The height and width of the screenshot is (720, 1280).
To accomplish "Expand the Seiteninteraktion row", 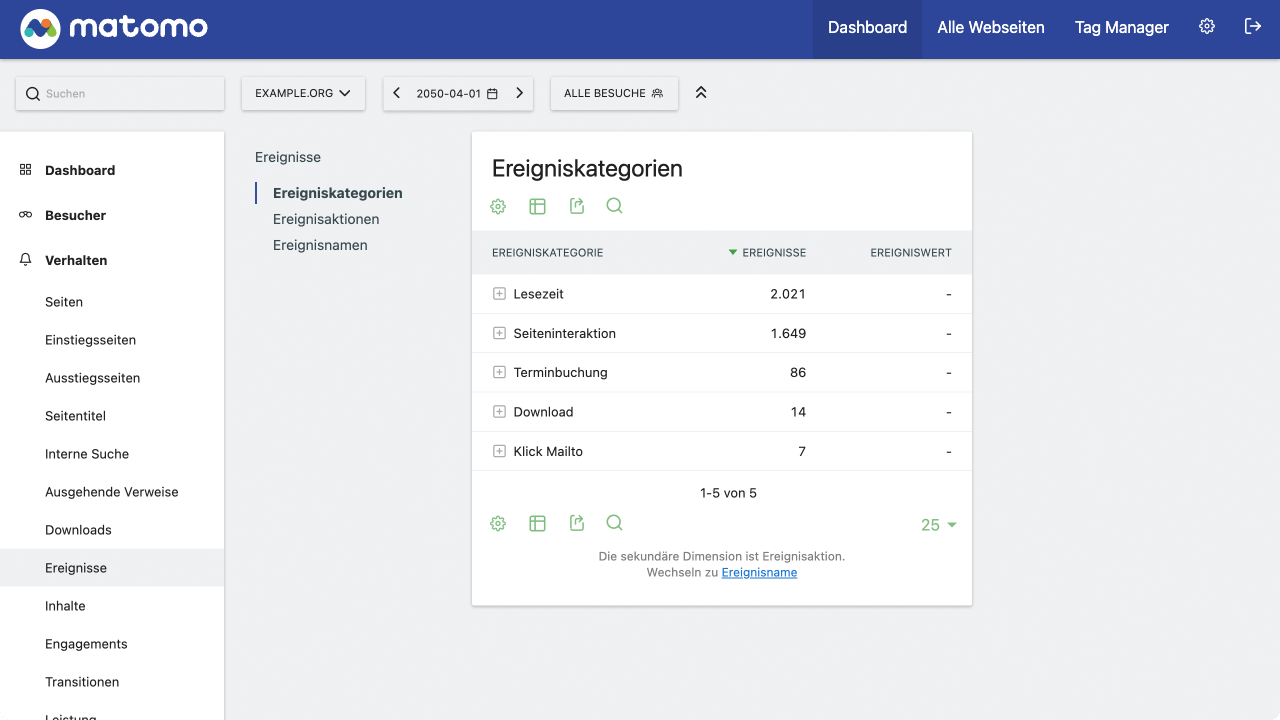I will [499, 333].
